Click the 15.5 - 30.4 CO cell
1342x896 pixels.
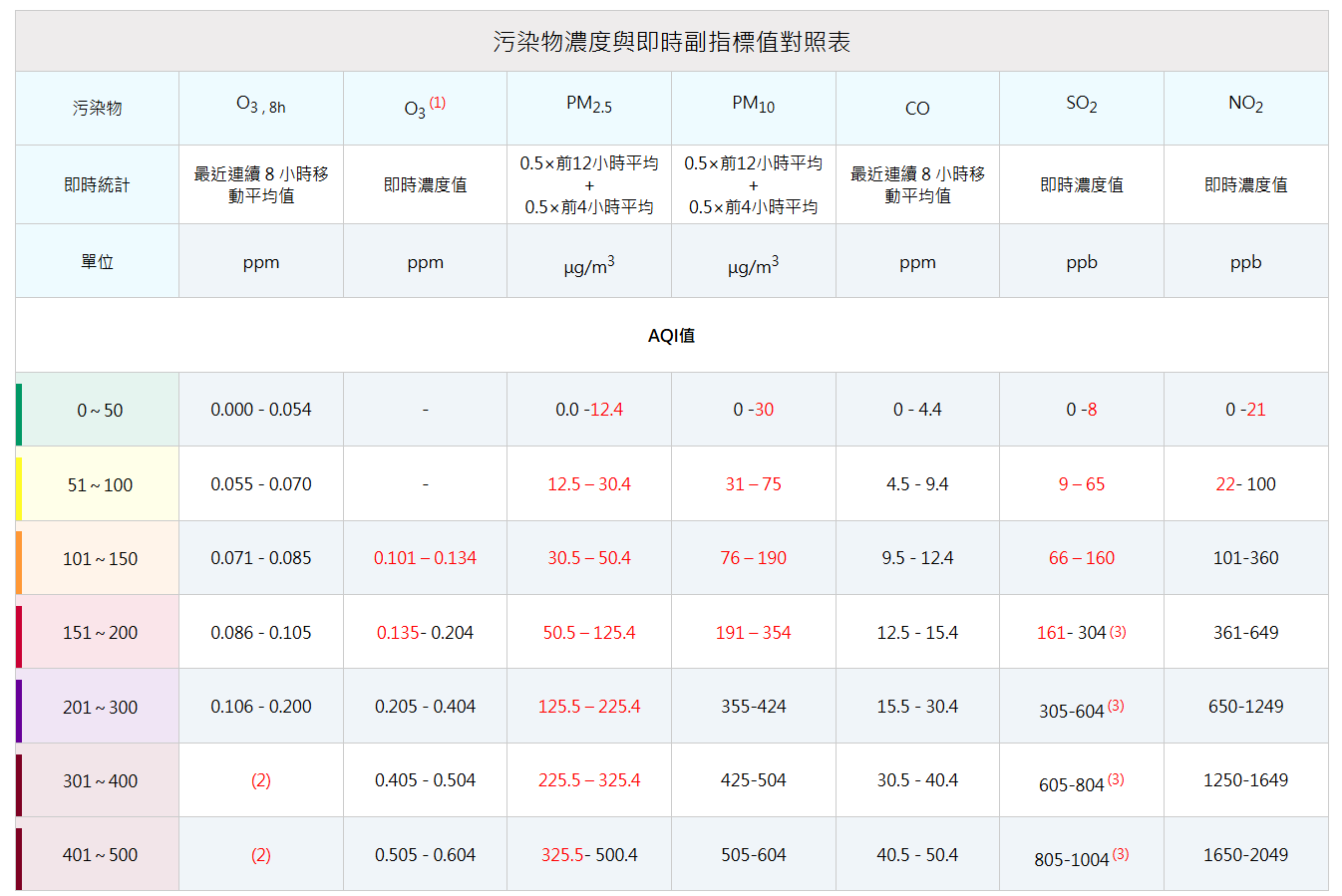917,706
